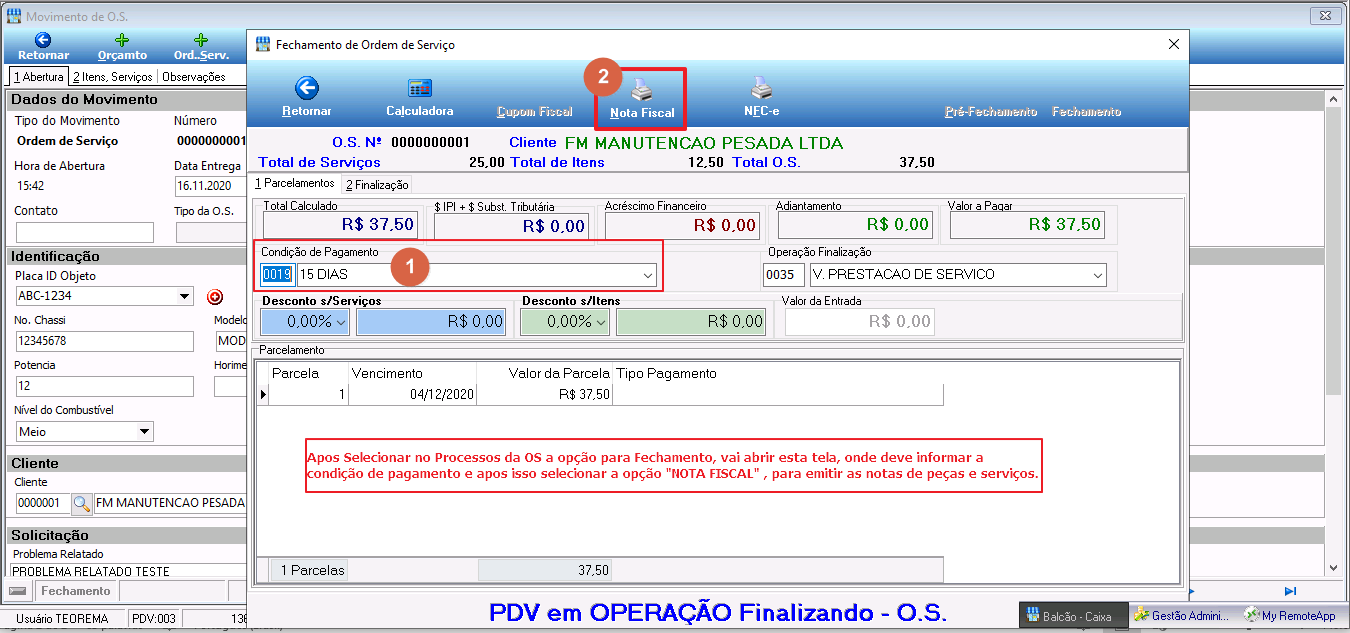The width and height of the screenshot is (1350, 633).
Task: Click the Data Entrega date field
Action: coord(210,186)
